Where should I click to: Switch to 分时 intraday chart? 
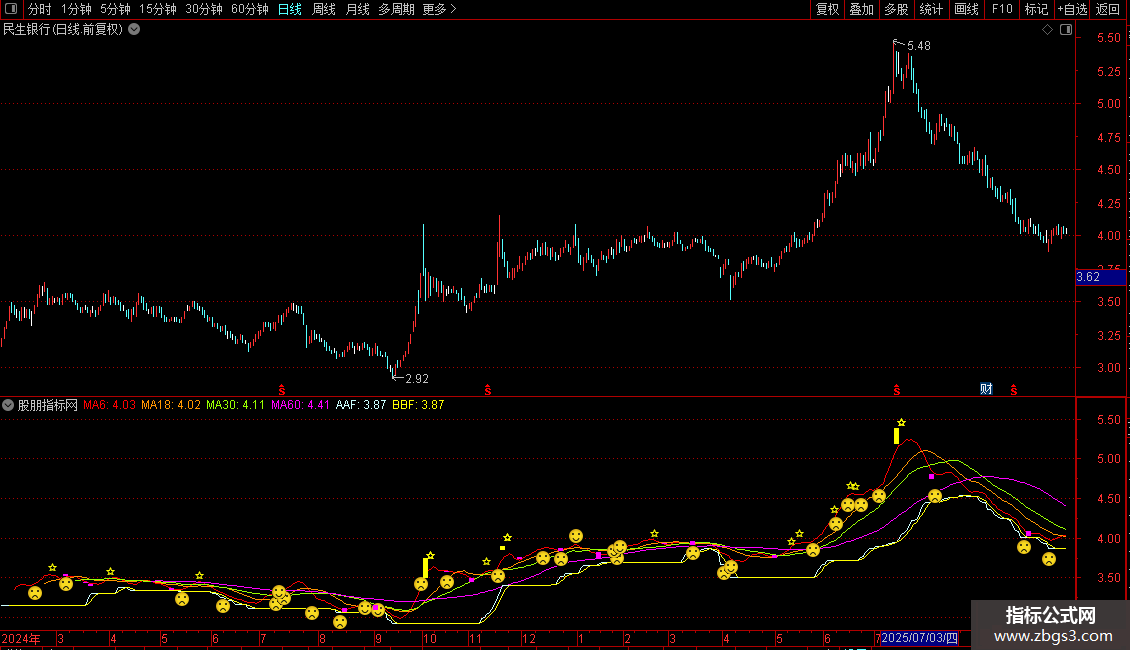(40, 9)
